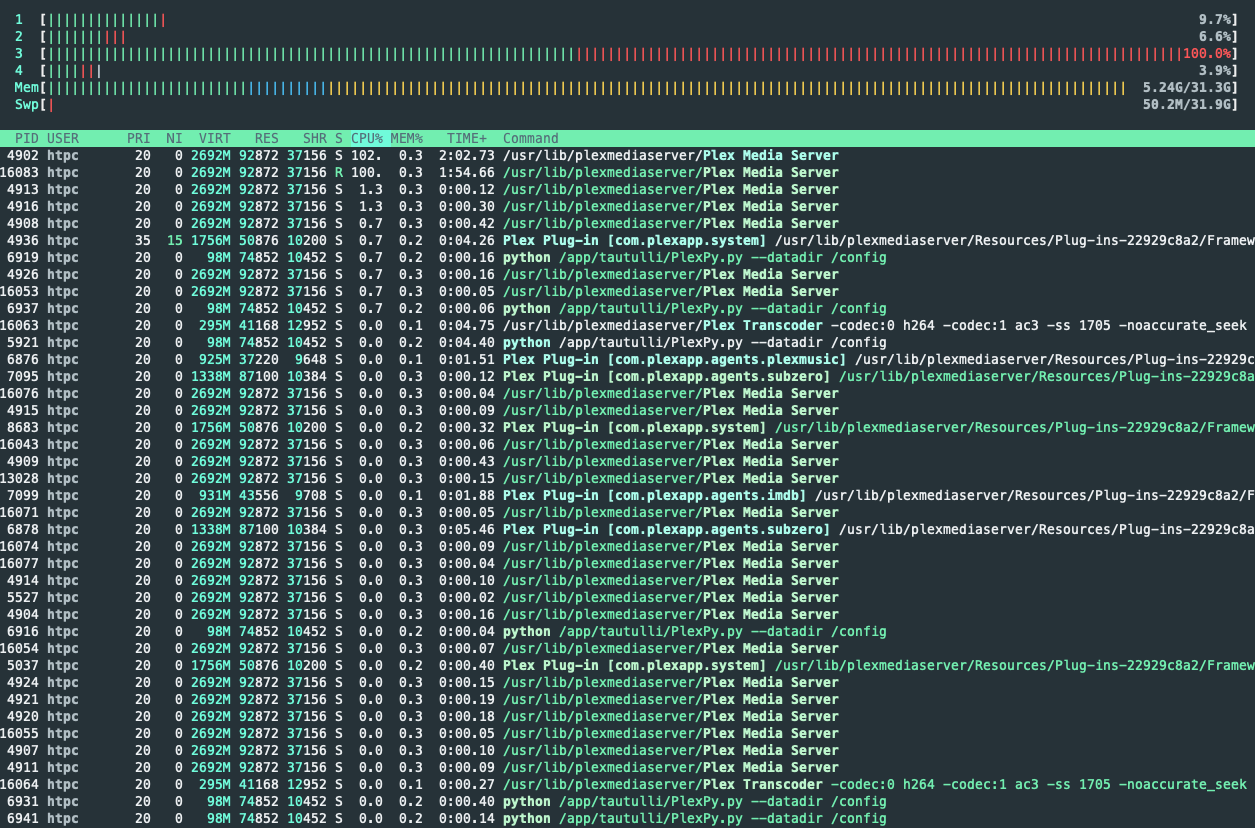Select Plex Media Server PID 13028
Screen dimensions: 1255x828
pos(627,478)
